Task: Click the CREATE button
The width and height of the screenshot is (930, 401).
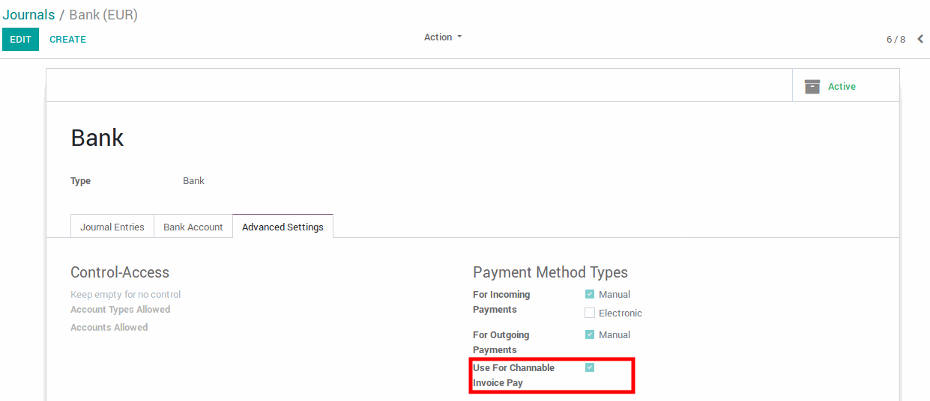Action: (x=68, y=39)
